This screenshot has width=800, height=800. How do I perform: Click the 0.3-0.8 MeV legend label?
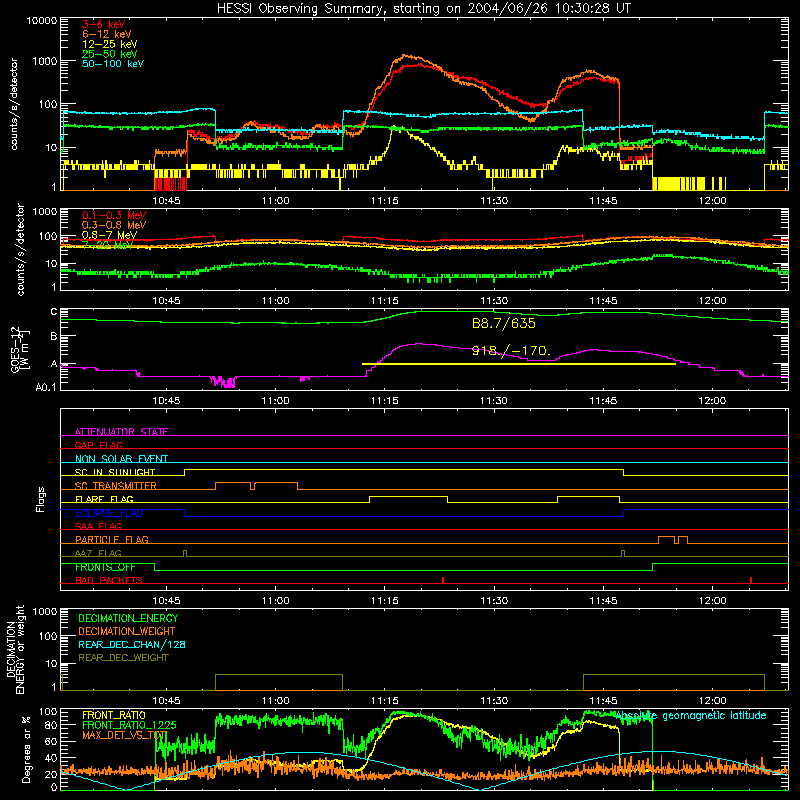point(114,225)
